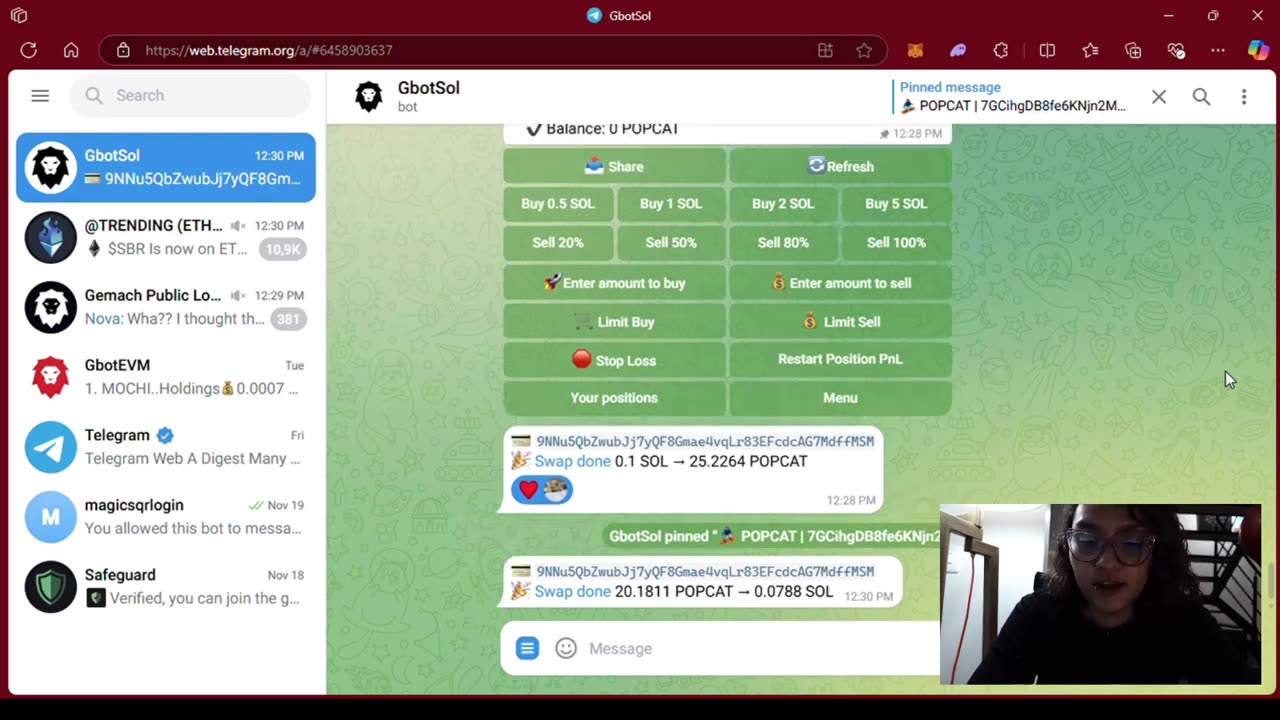This screenshot has width=1280, height=720.
Task: Go to the browser home page
Action: coord(71,50)
